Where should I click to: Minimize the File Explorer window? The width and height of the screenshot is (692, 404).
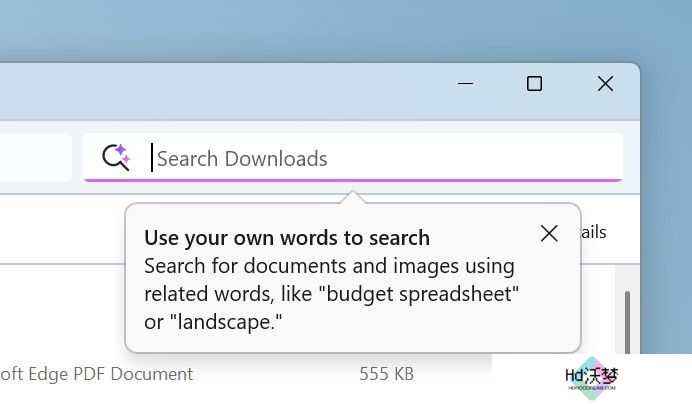click(465, 83)
